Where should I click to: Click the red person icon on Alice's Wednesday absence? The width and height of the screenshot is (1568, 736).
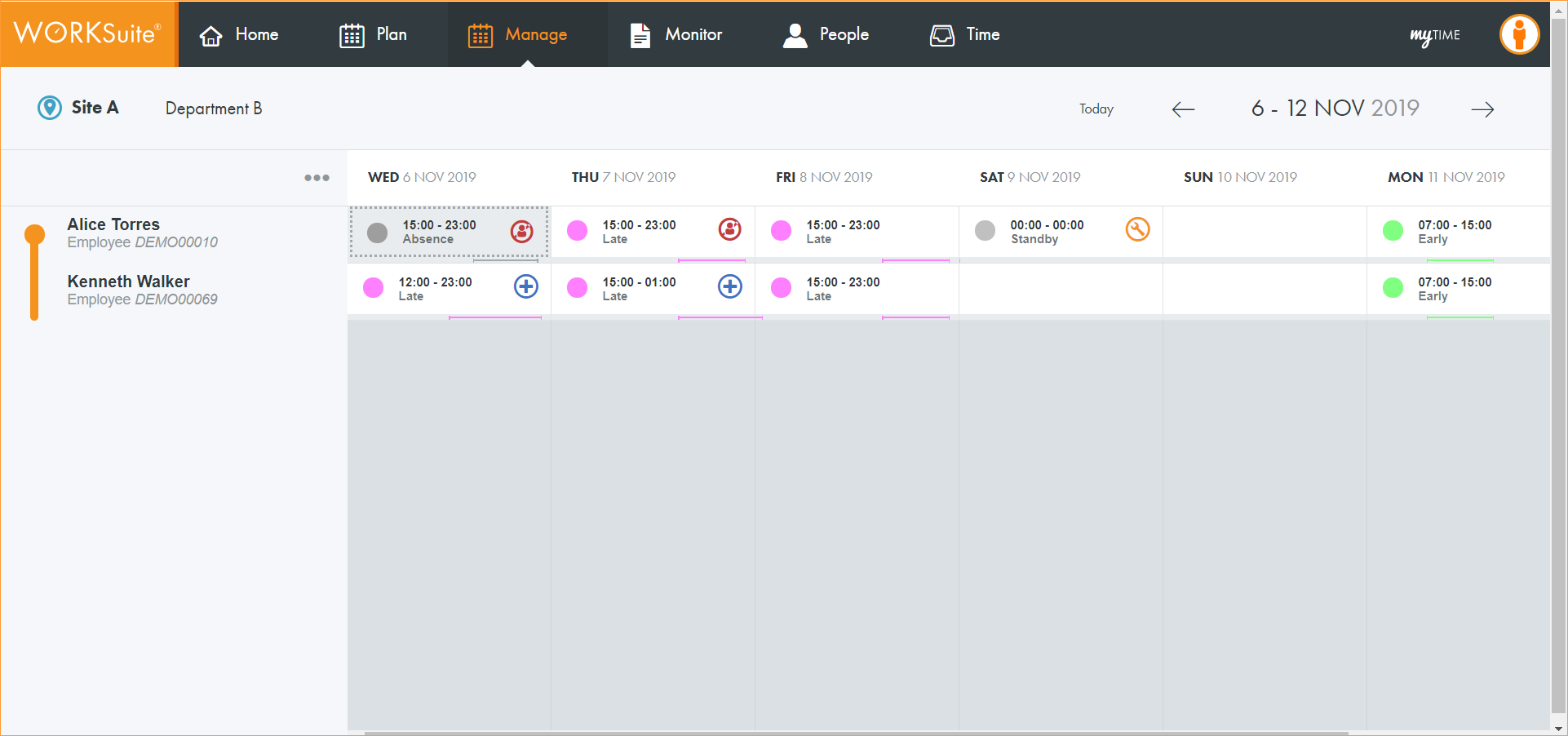coord(522,232)
